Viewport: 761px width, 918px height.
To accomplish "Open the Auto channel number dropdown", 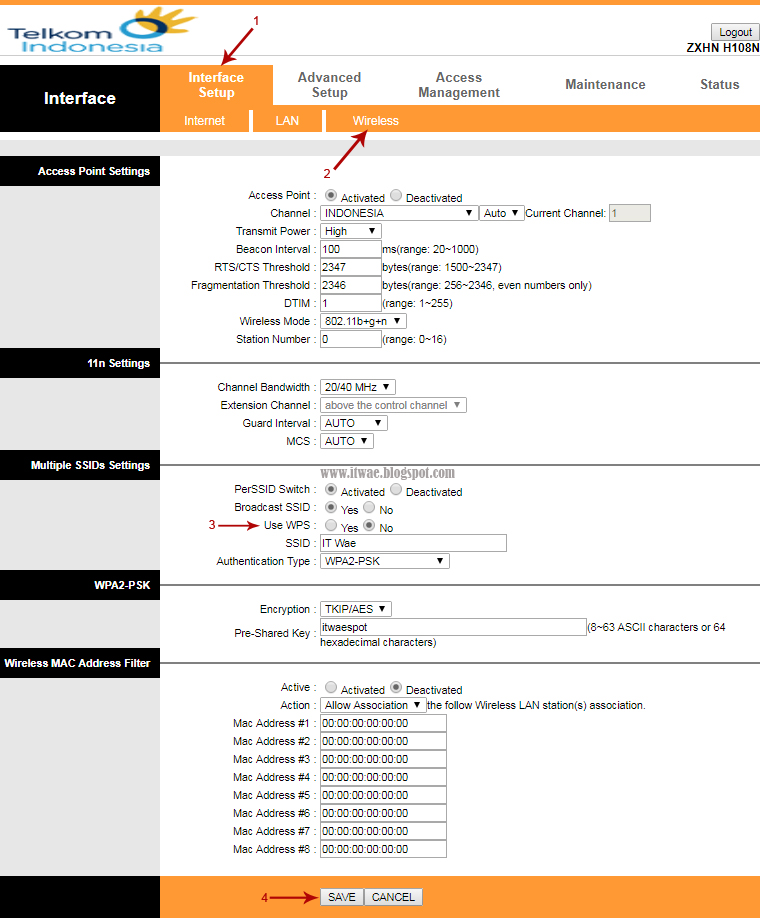I will (501, 213).
